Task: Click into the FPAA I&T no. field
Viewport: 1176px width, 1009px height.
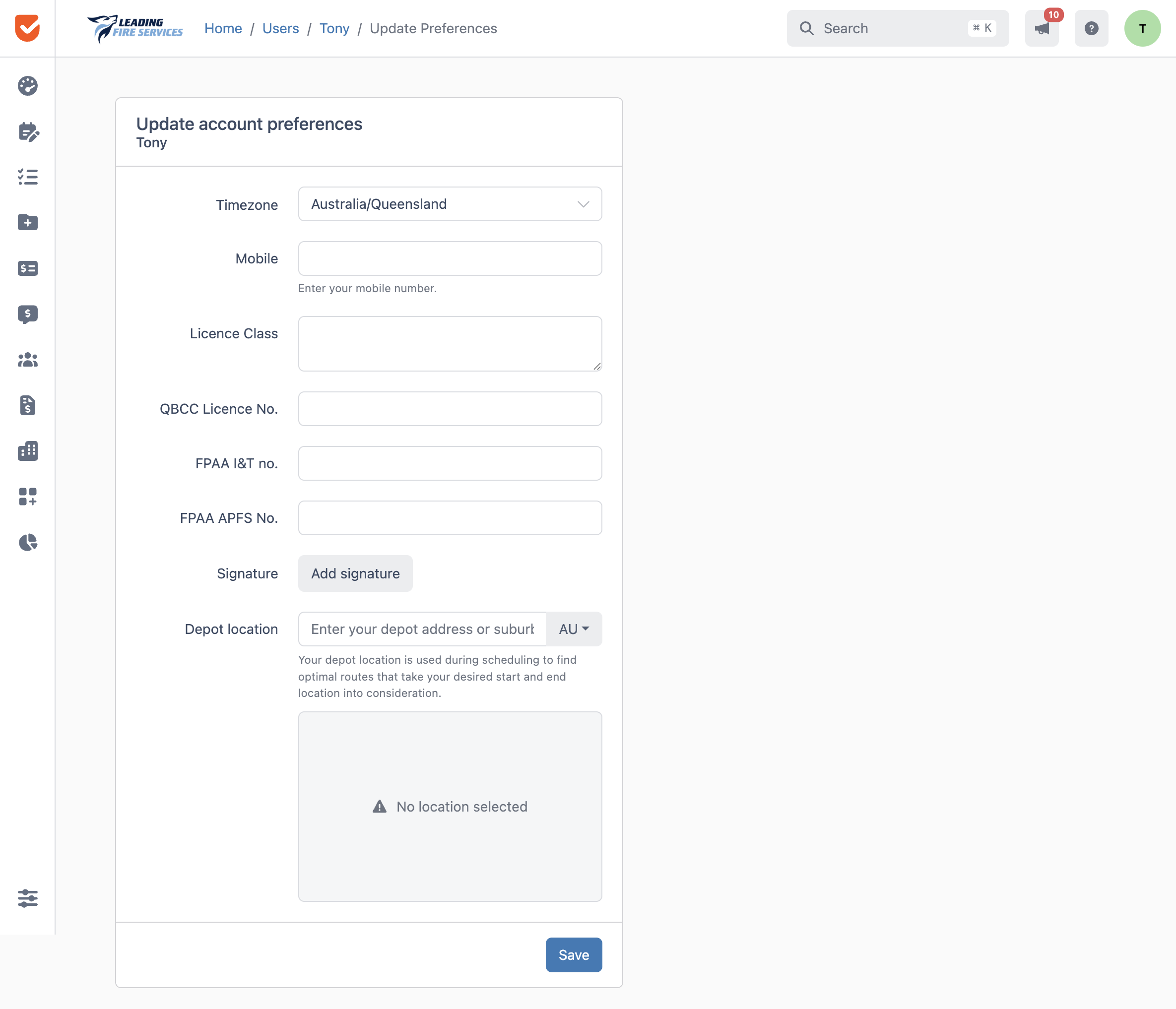Action: [450, 464]
